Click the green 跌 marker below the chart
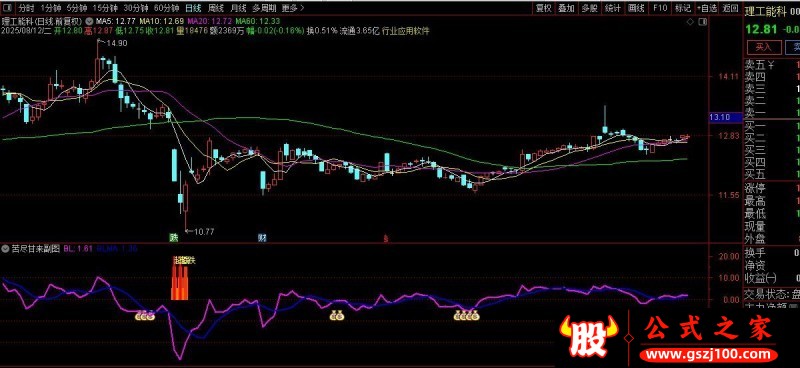Screen dimensions: 800x368 pos(175,238)
